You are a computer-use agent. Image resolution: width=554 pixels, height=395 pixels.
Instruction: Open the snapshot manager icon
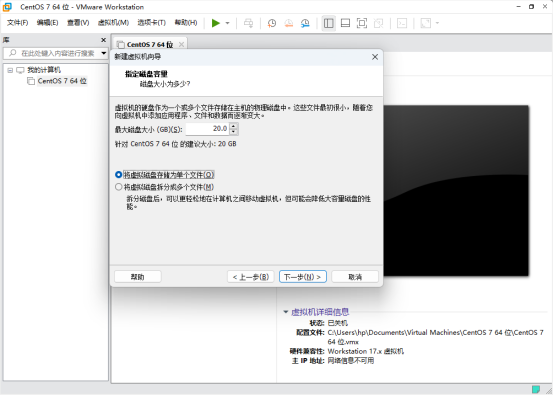tap(305, 23)
